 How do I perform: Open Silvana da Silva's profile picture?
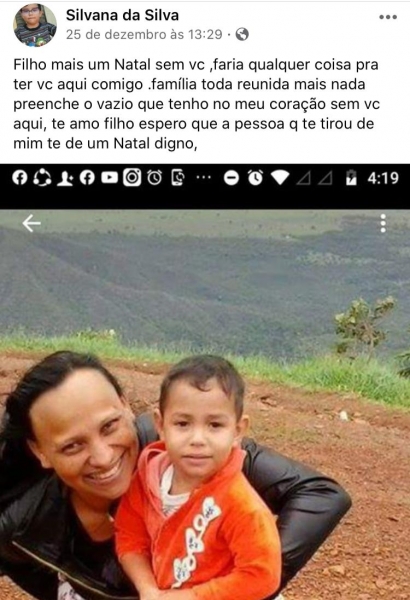coord(35,25)
